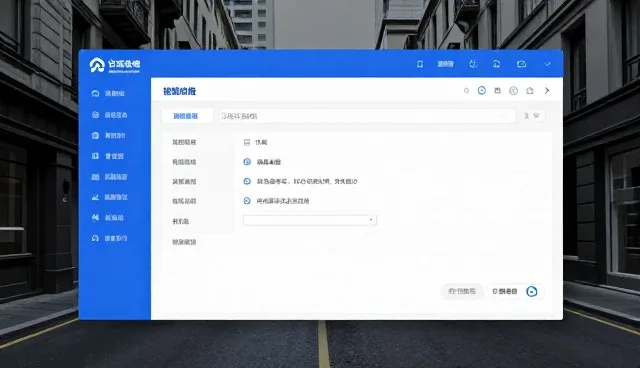Click the clock-like icon in the blue header
The width and height of the screenshot is (640, 368).
(473, 64)
